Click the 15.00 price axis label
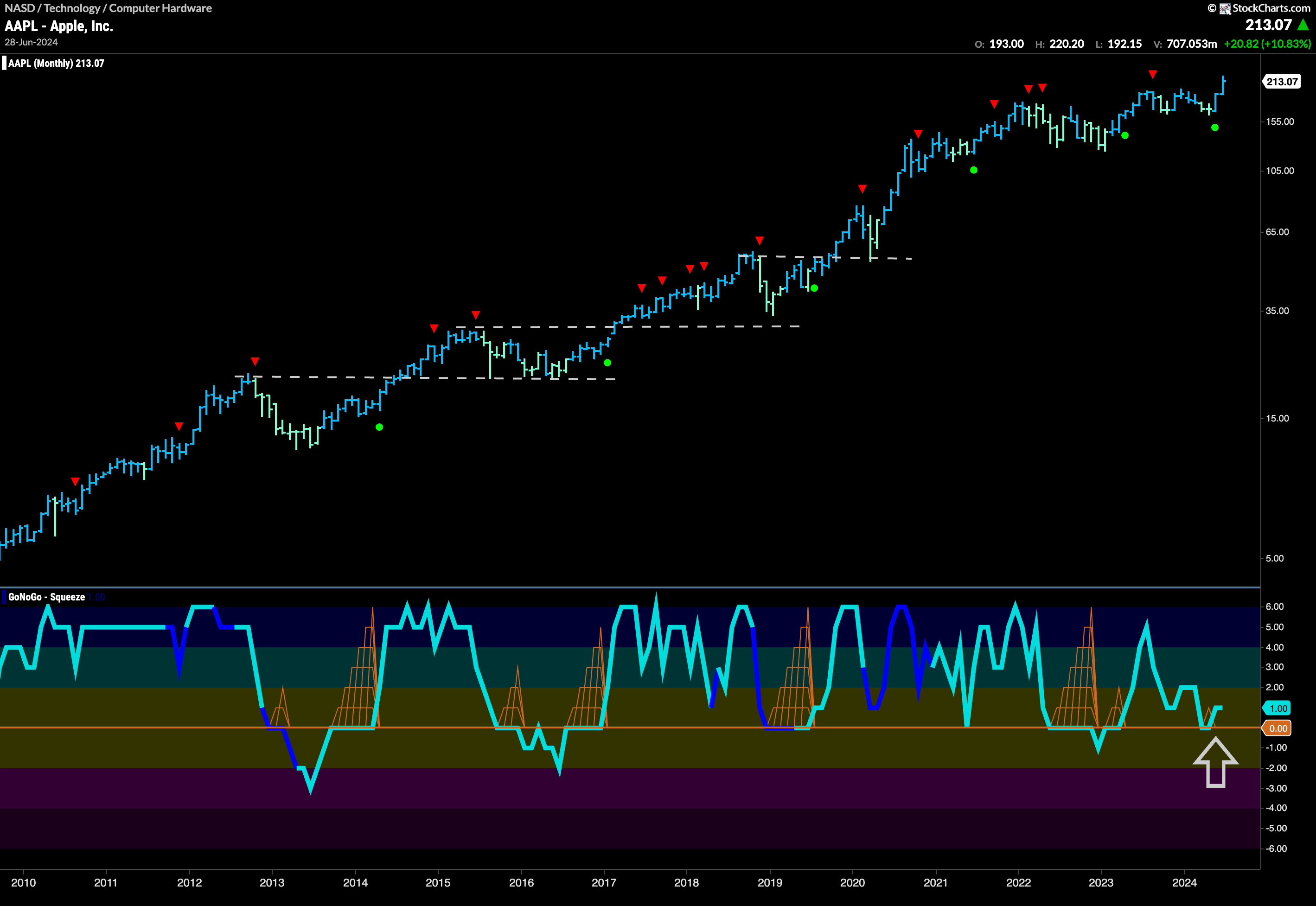The height and width of the screenshot is (906, 1316). point(1278,418)
